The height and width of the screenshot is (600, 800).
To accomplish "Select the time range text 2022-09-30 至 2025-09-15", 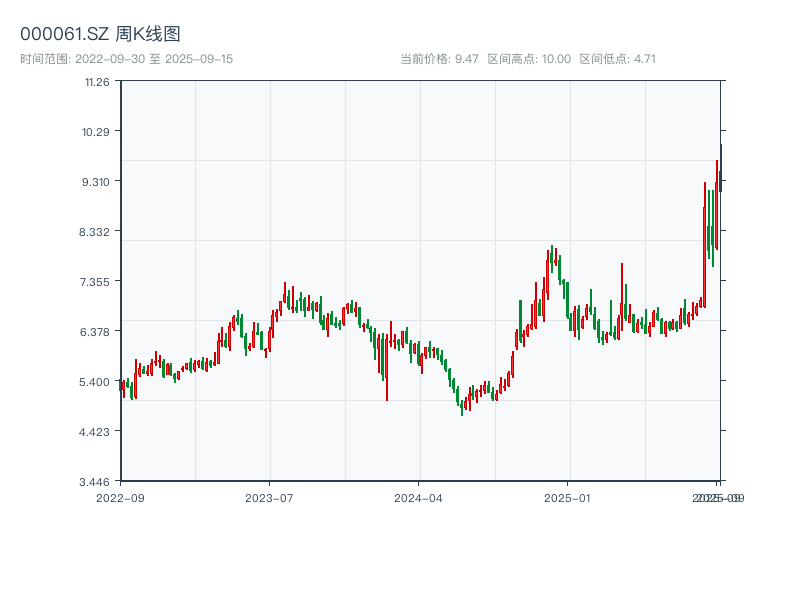I will tap(154, 59).
